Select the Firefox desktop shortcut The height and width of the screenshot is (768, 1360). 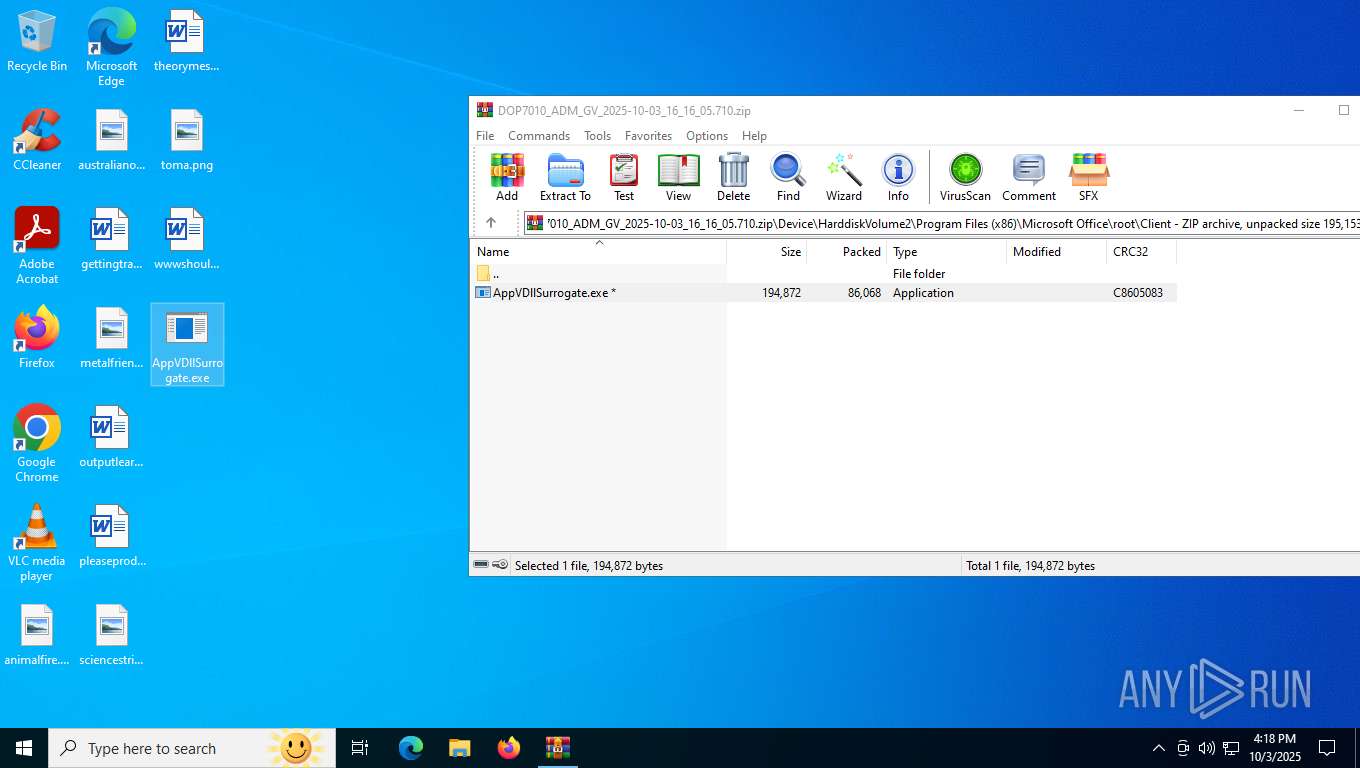(x=37, y=338)
